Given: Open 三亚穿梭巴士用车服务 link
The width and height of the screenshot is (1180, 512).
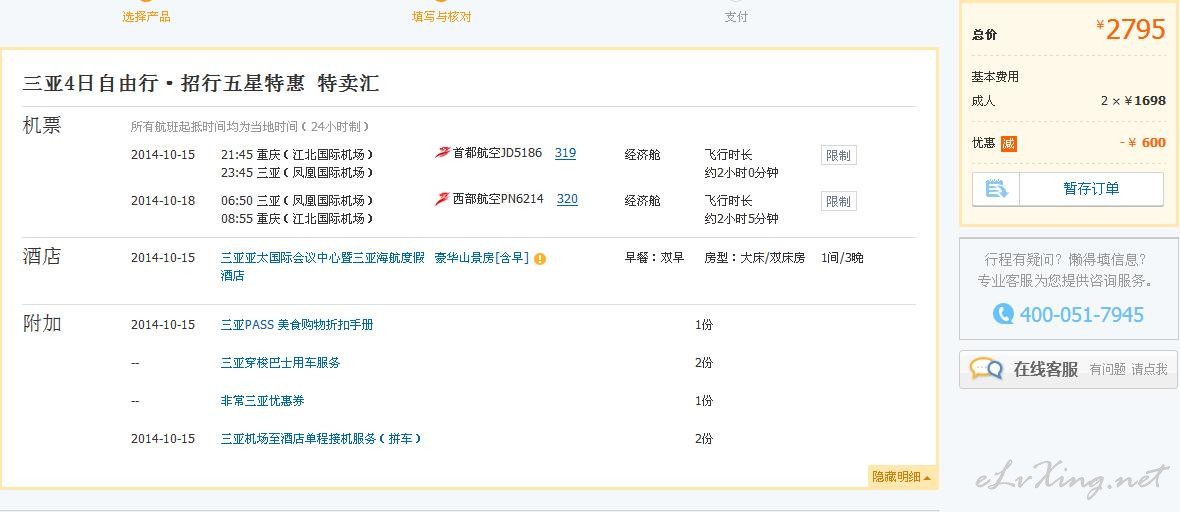Looking at the screenshot, I should 280,363.
